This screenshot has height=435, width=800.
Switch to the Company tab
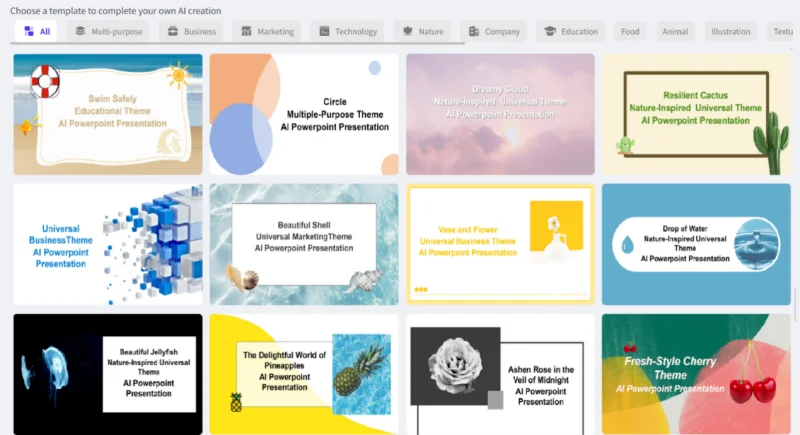click(x=493, y=31)
